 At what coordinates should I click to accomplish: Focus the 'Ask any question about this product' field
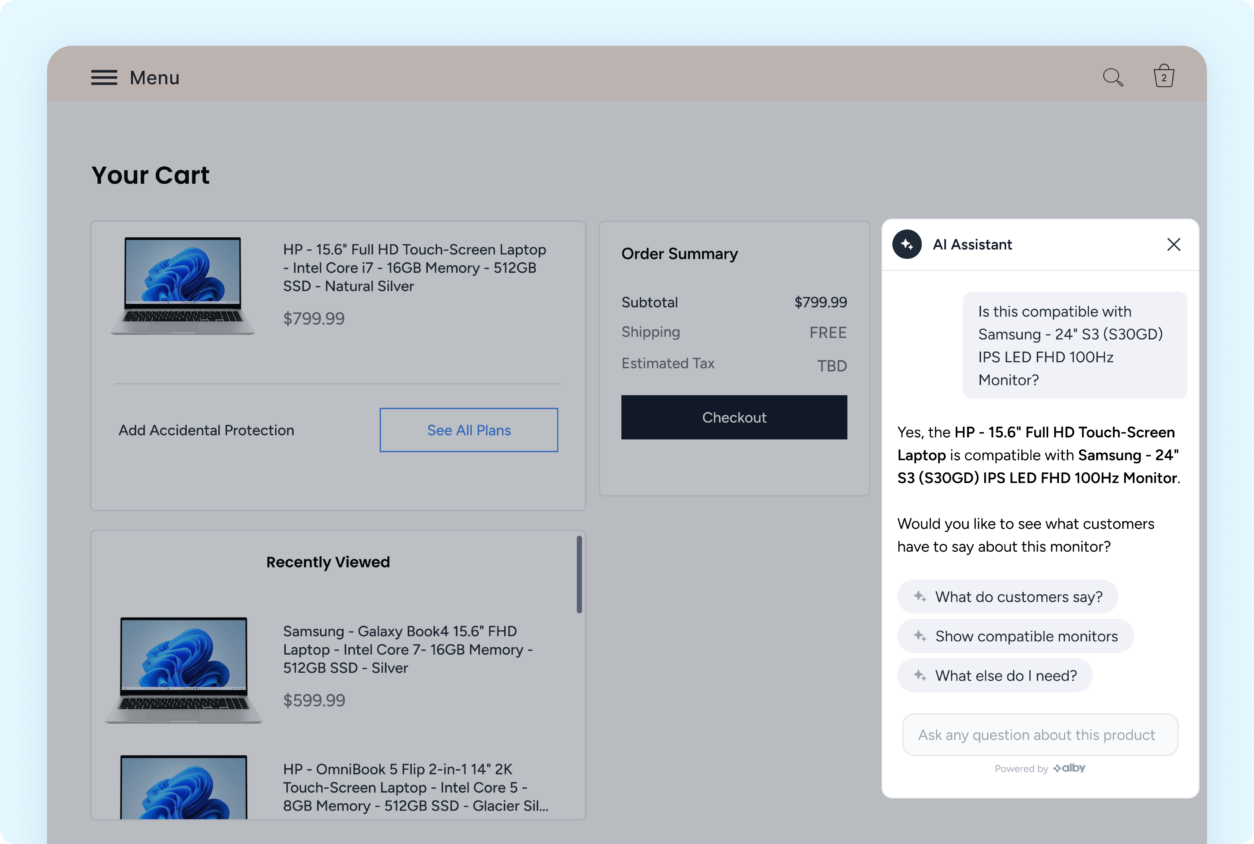(1040, 735)
